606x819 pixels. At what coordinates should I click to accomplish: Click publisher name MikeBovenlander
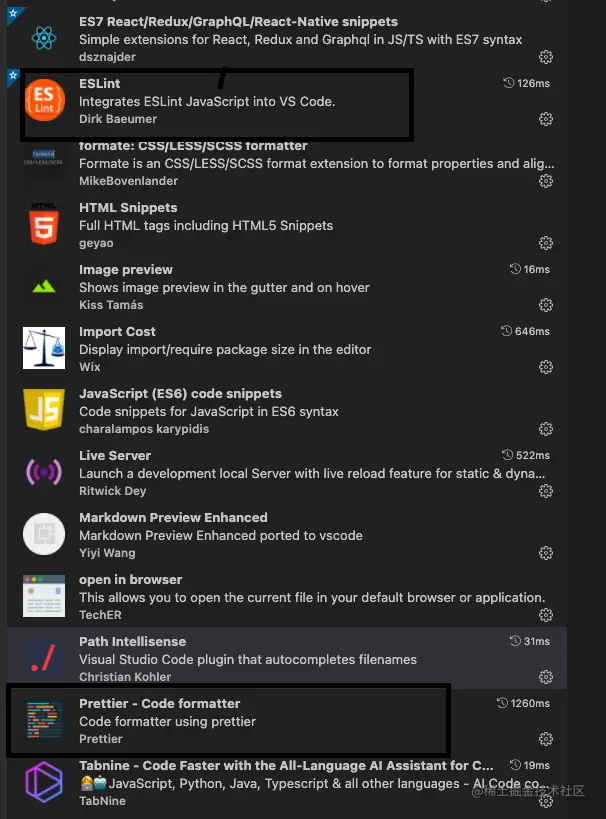point(128,181)
